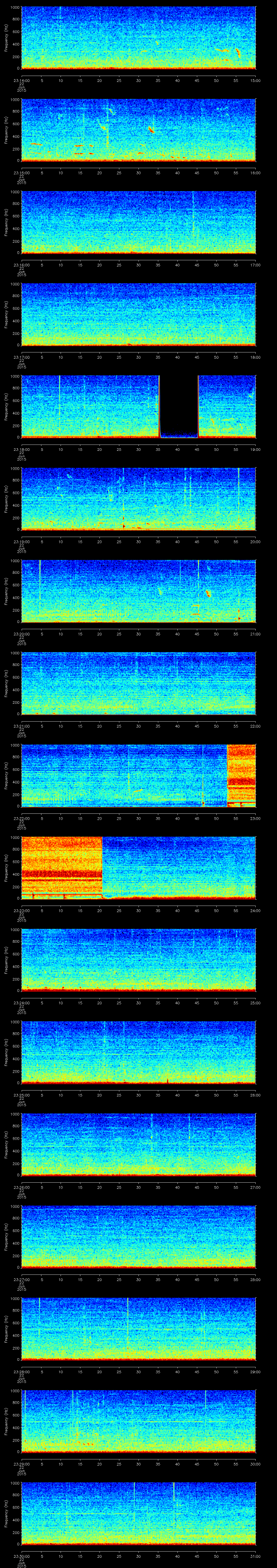
Task: Select the '19:00' end time label
Action: point(255,449)
